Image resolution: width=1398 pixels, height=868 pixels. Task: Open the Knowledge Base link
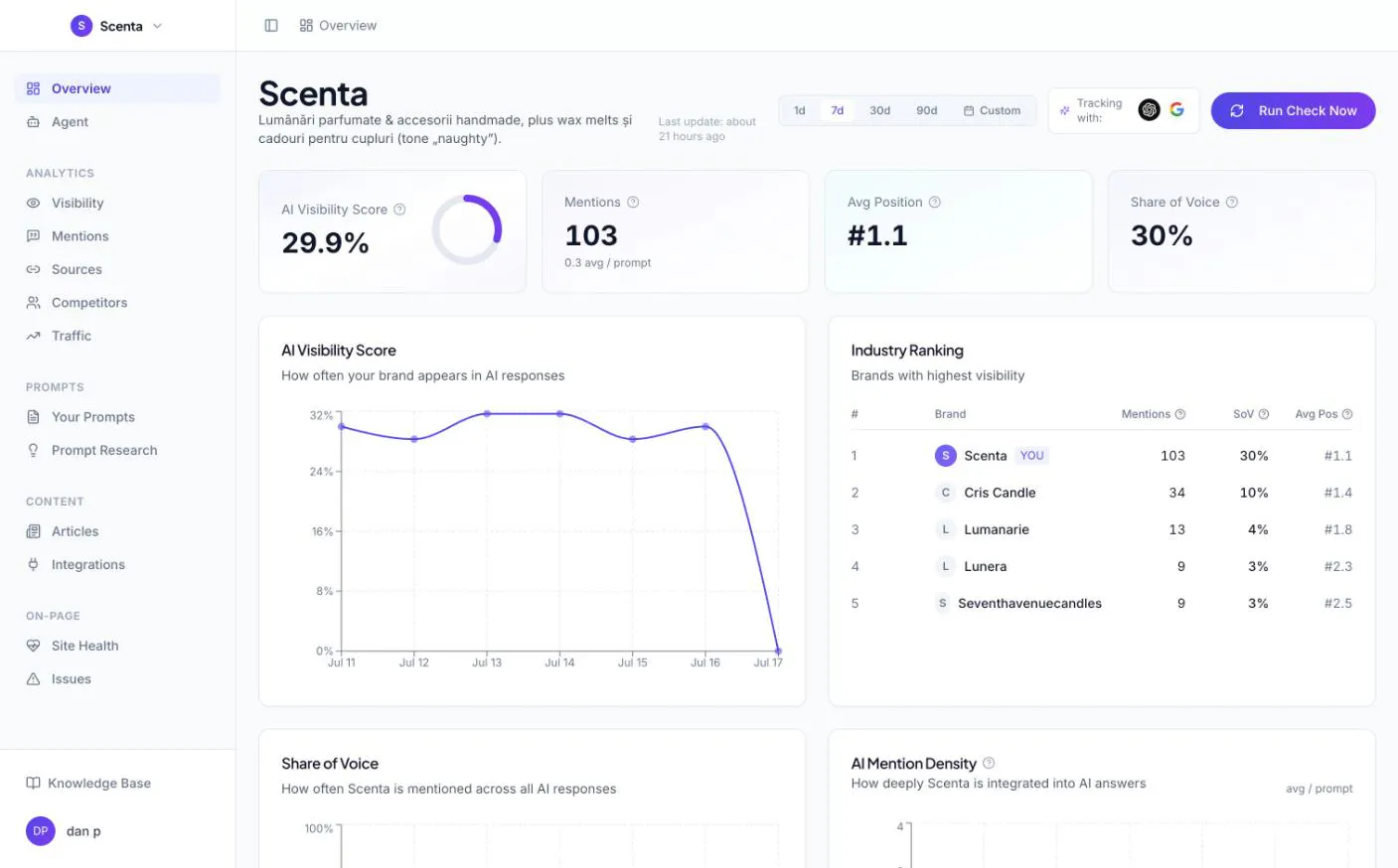coord(89,784)
